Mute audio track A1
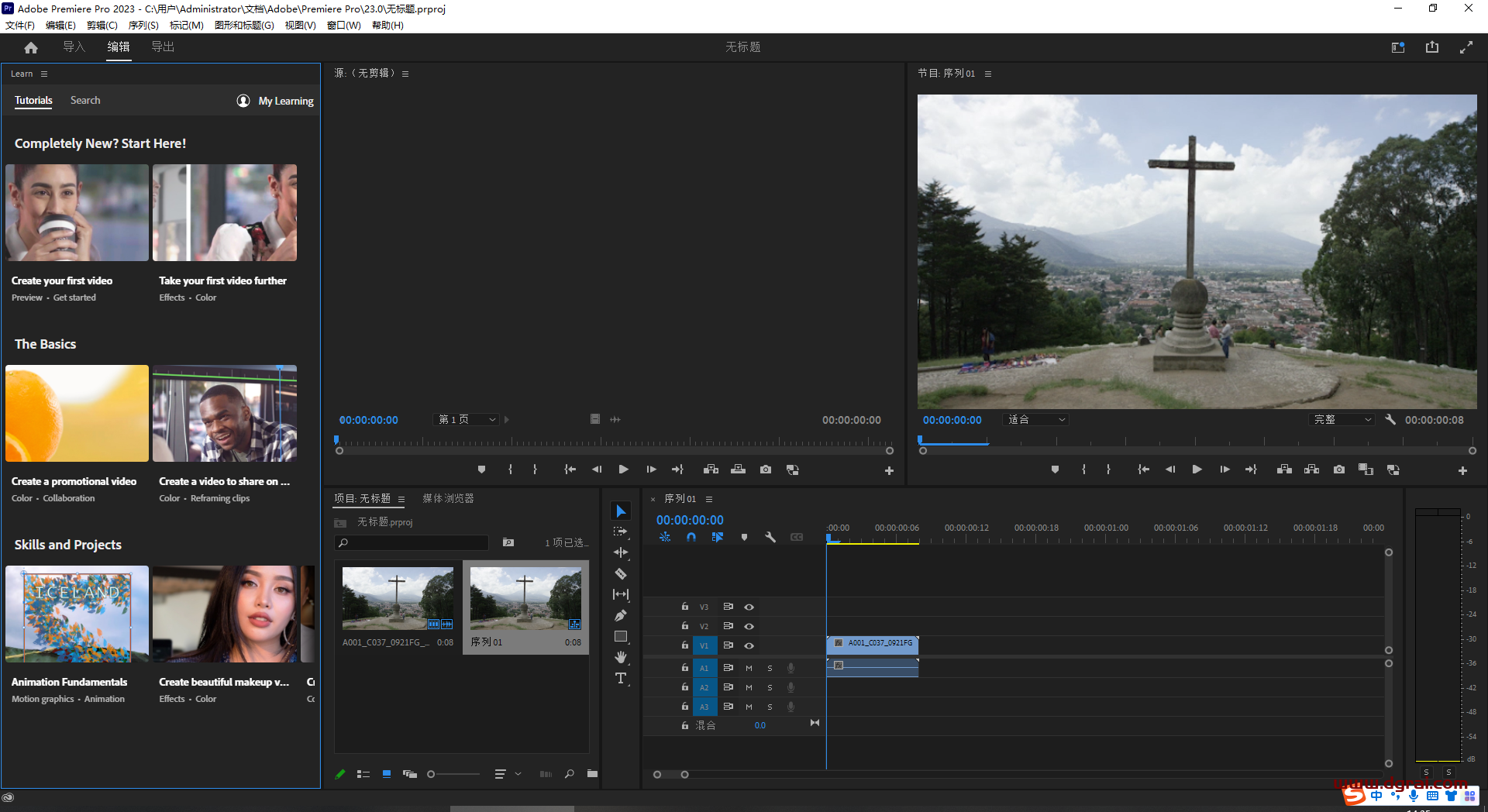The width and height of the screenshot is (1488, 812). click(749, 667)
